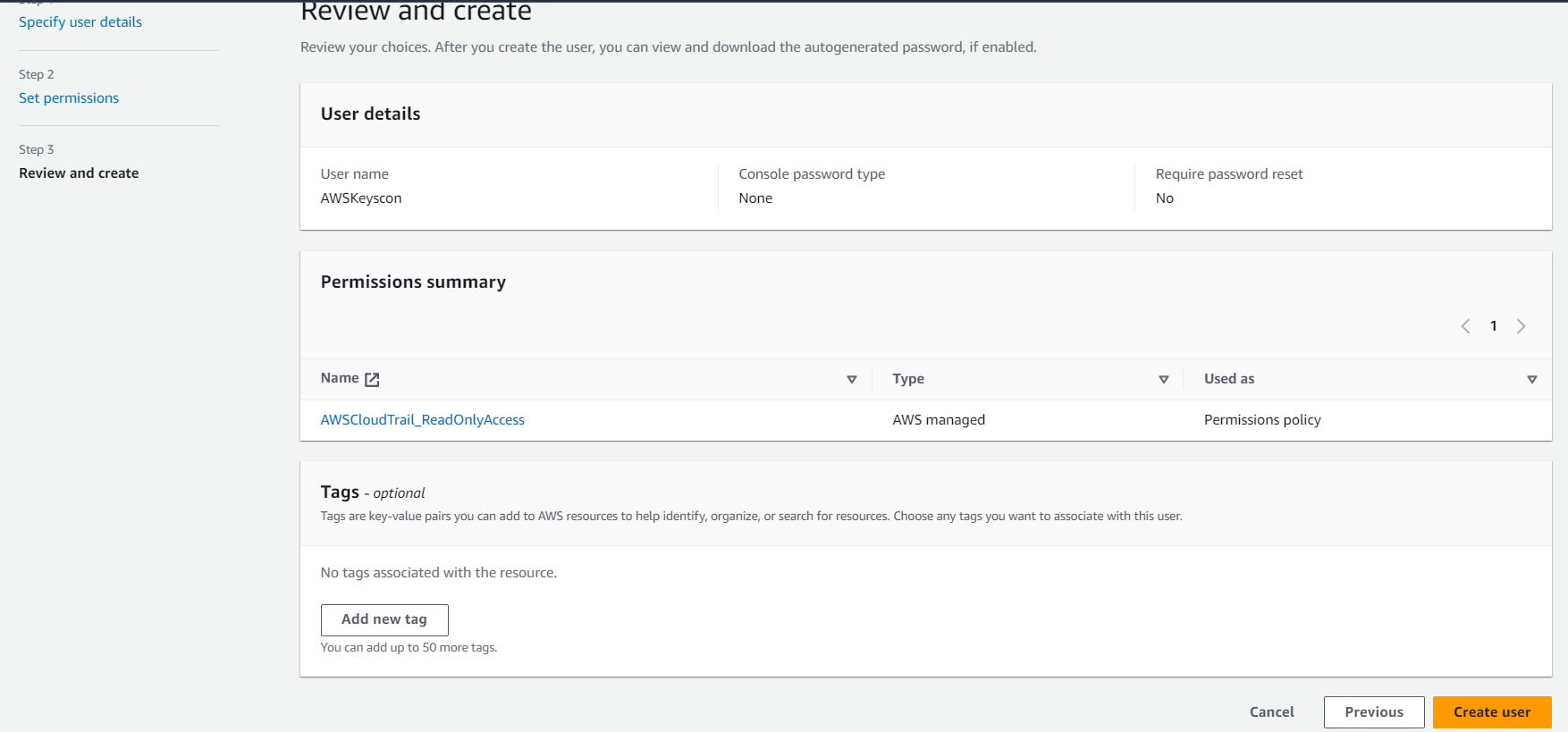Click the external link icon beside Name
Image resolution: width=1568 pixels, height=732 pixels.
tap(372, 380)
